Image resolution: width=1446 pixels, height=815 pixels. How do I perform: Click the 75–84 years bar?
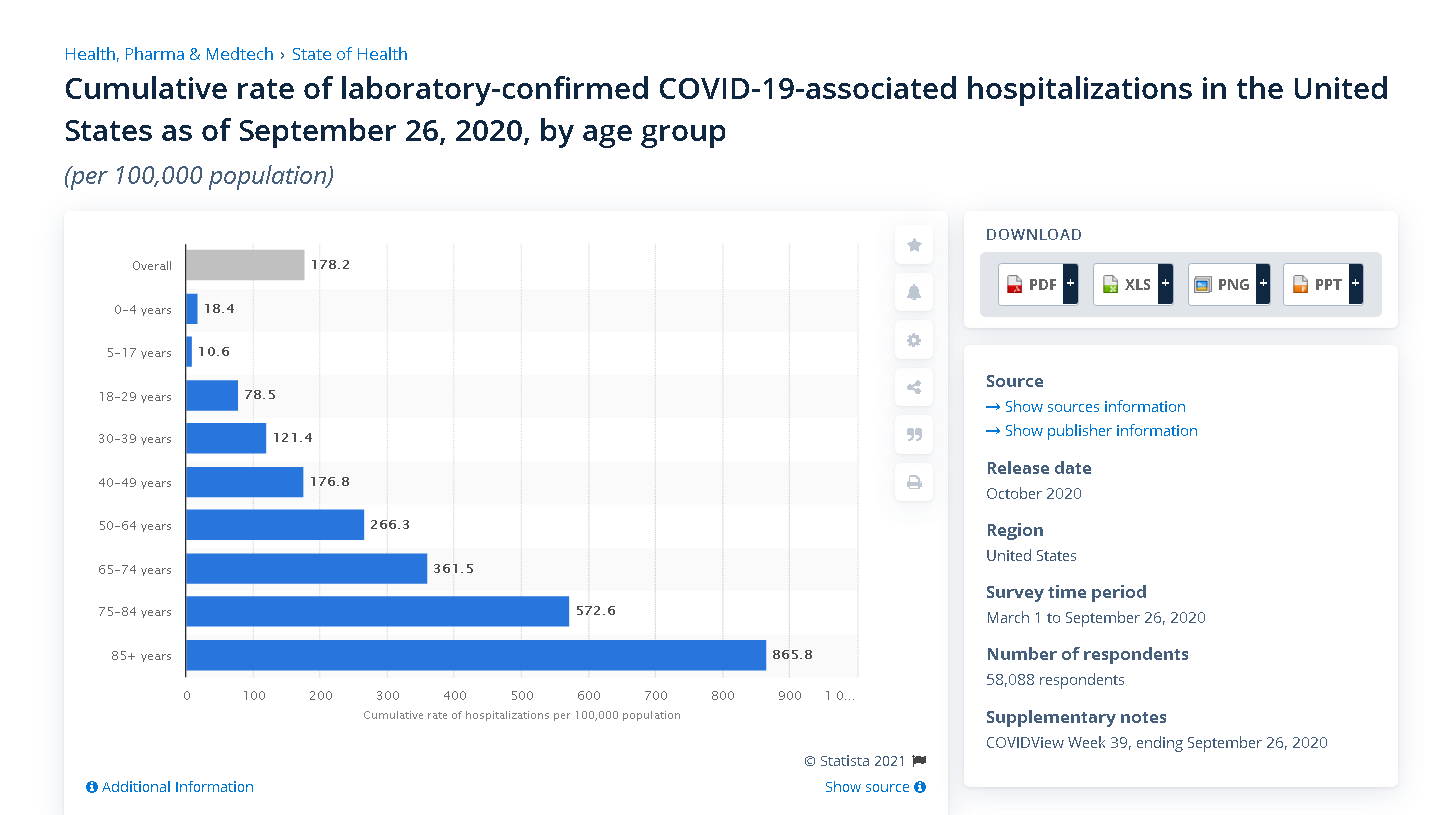[x=377, y=611]
